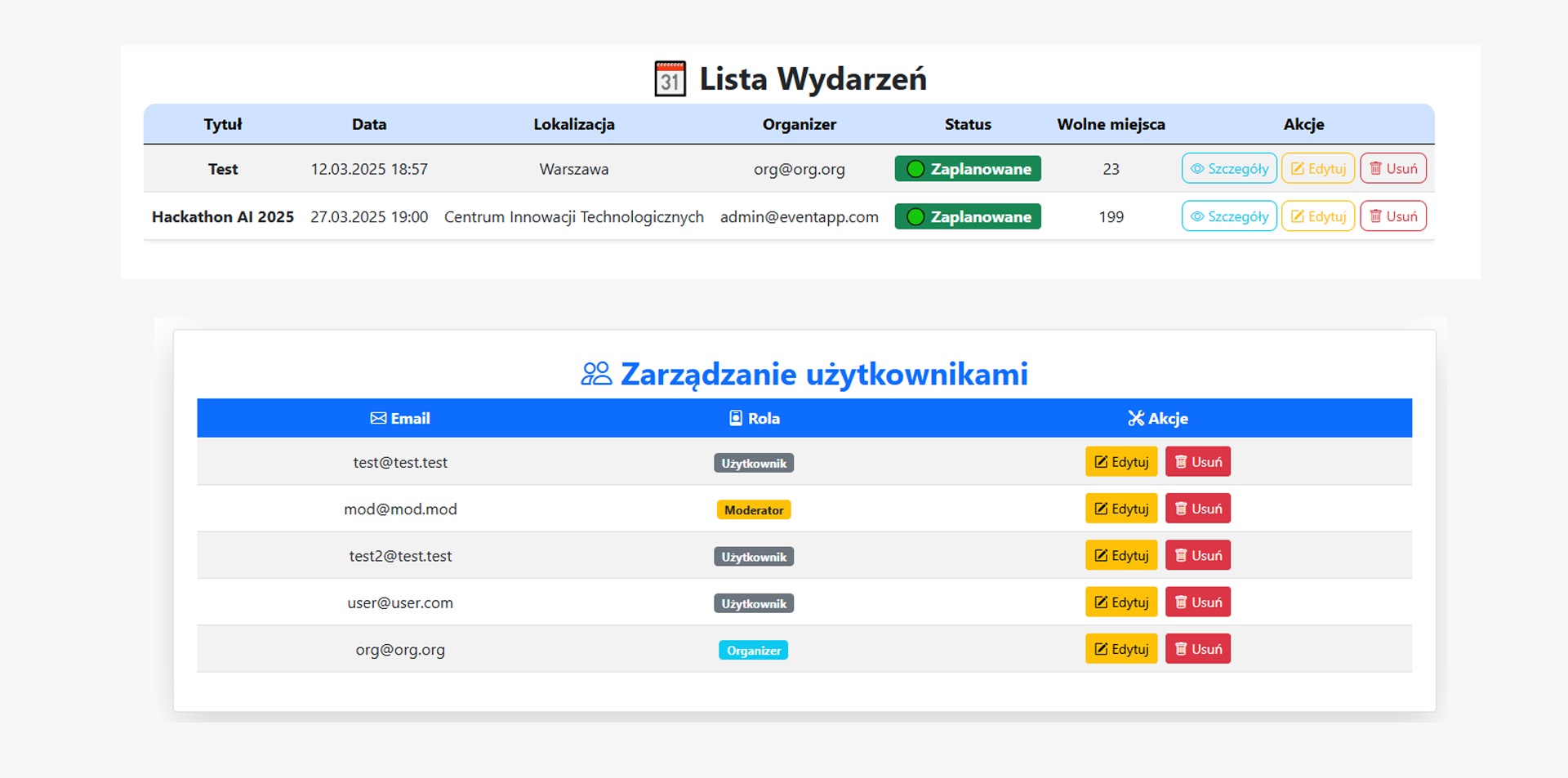
Task: Click the Organizer column header
Action: click(800, 124)
